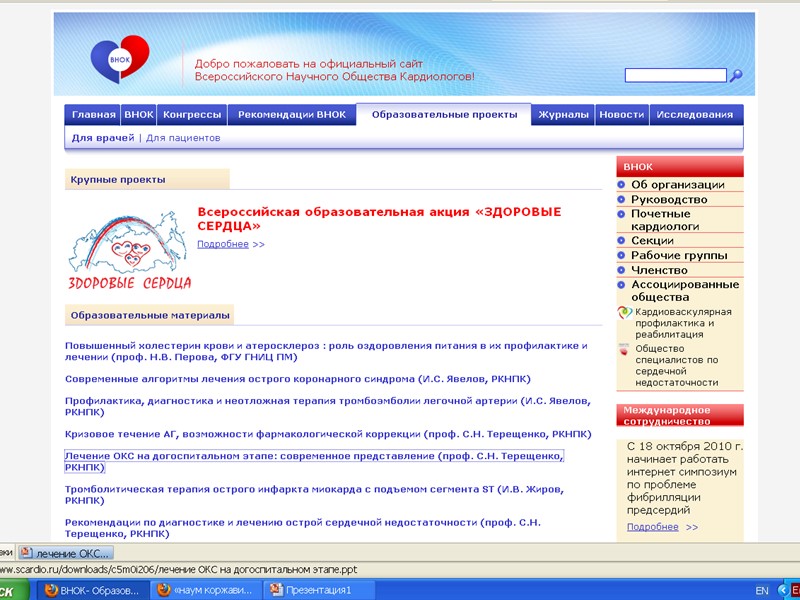Viewport: 800px width, 600px height.
Task: Open Членство in sidebar
Action: 659,270
